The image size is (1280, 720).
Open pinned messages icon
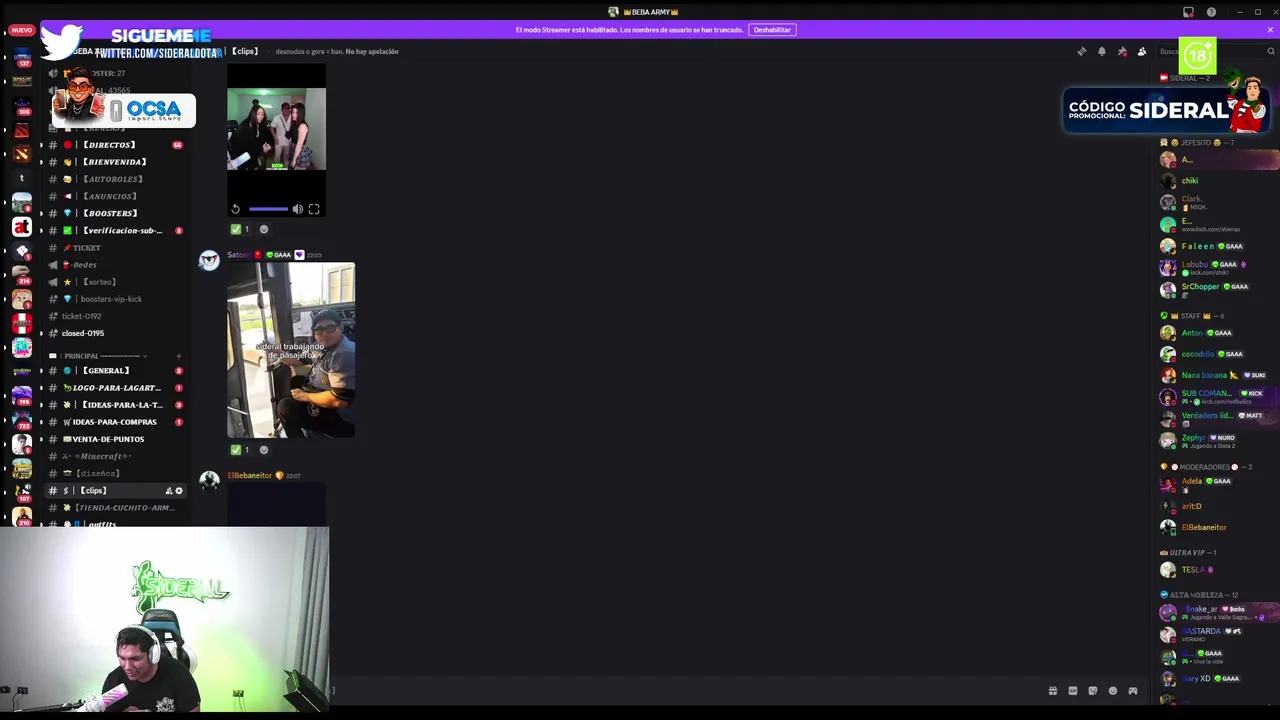point(1122,51)
